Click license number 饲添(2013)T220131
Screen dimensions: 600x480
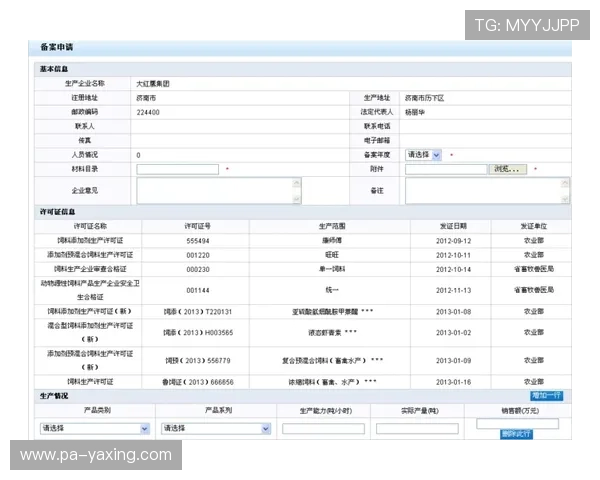click(198, 312)
